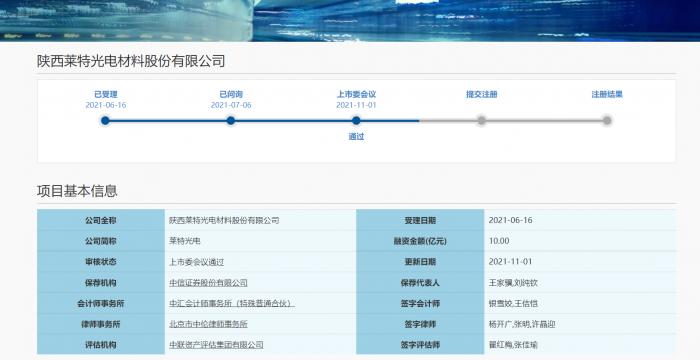Open the 北京市中伦律师事务所 law firm link
This screenshot has width=700, height=360.
[x=208, y=324]
